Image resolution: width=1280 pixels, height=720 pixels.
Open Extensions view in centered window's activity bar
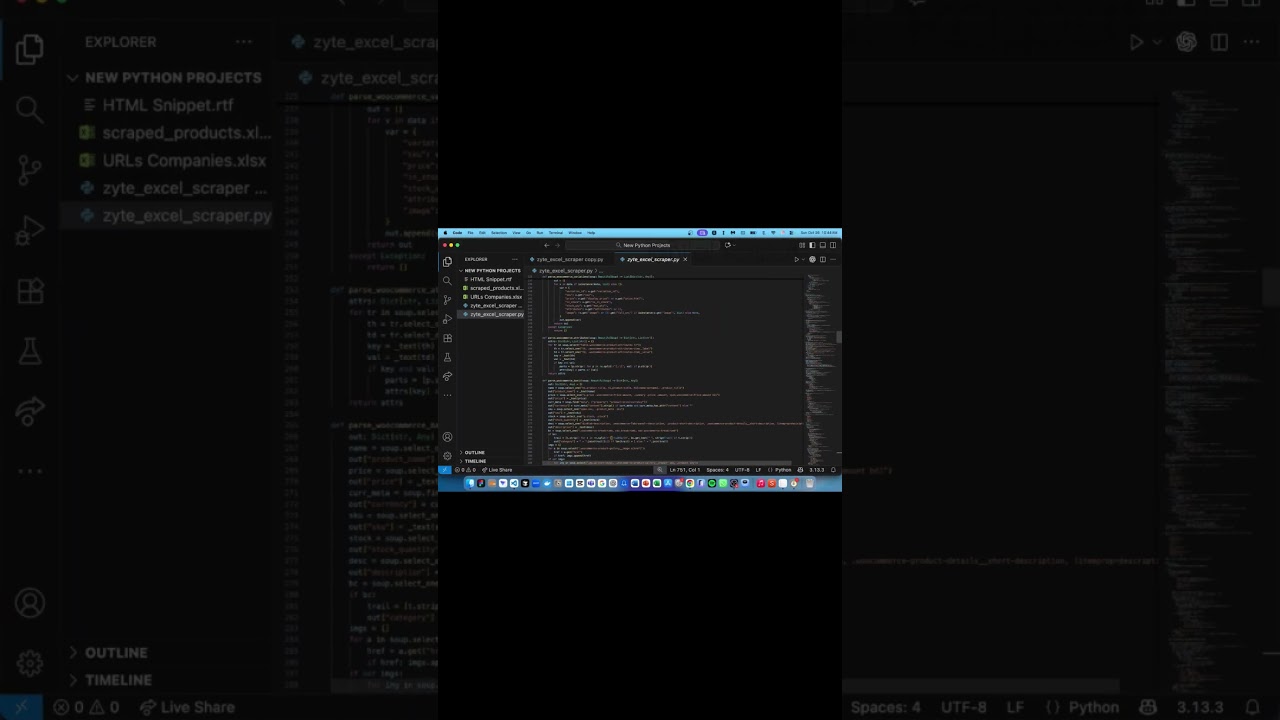click(447, 338)
